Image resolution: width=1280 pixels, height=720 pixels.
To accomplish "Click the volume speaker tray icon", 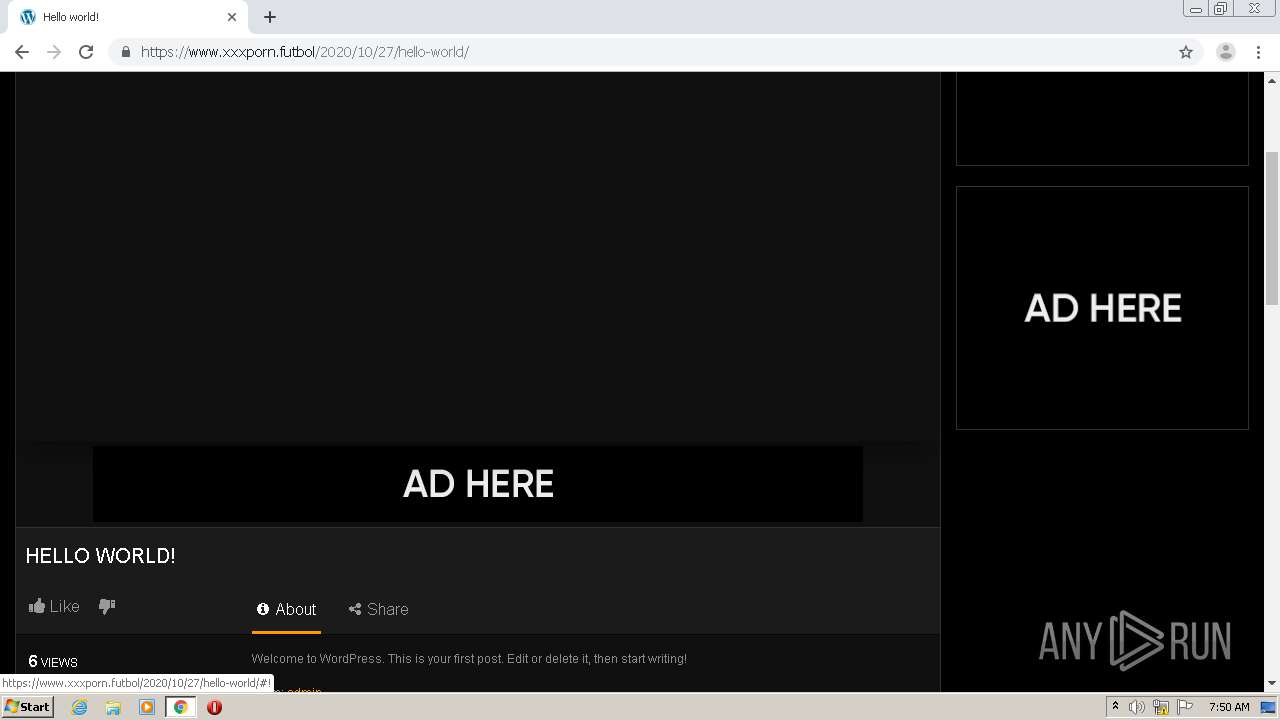I will click(x=1137, y=707).
